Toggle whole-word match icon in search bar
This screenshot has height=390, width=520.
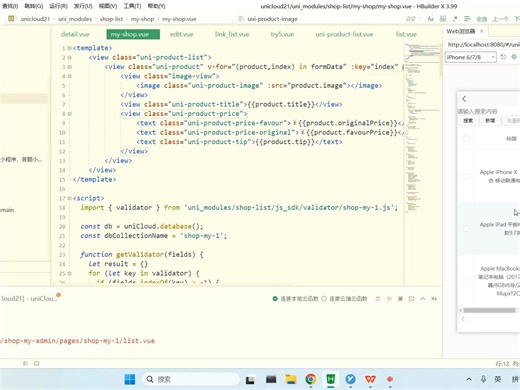[443, 19]
